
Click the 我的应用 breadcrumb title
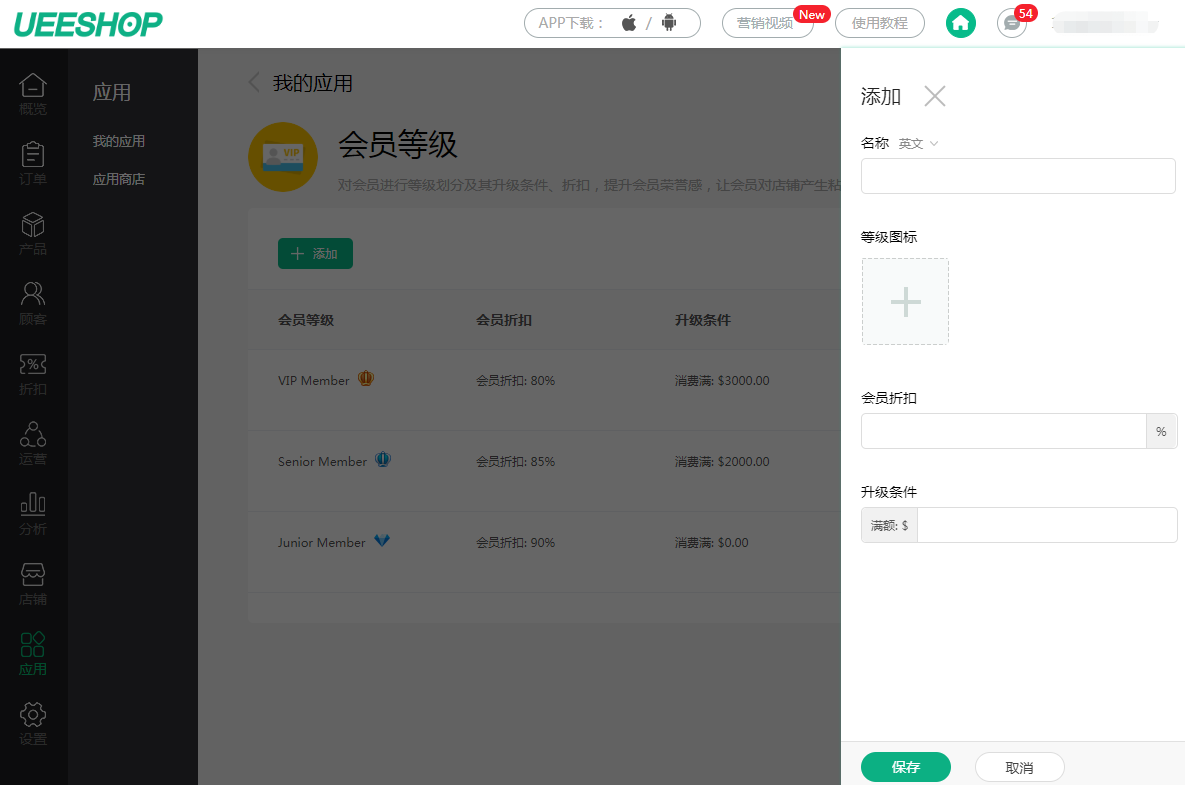coord(313,83)
